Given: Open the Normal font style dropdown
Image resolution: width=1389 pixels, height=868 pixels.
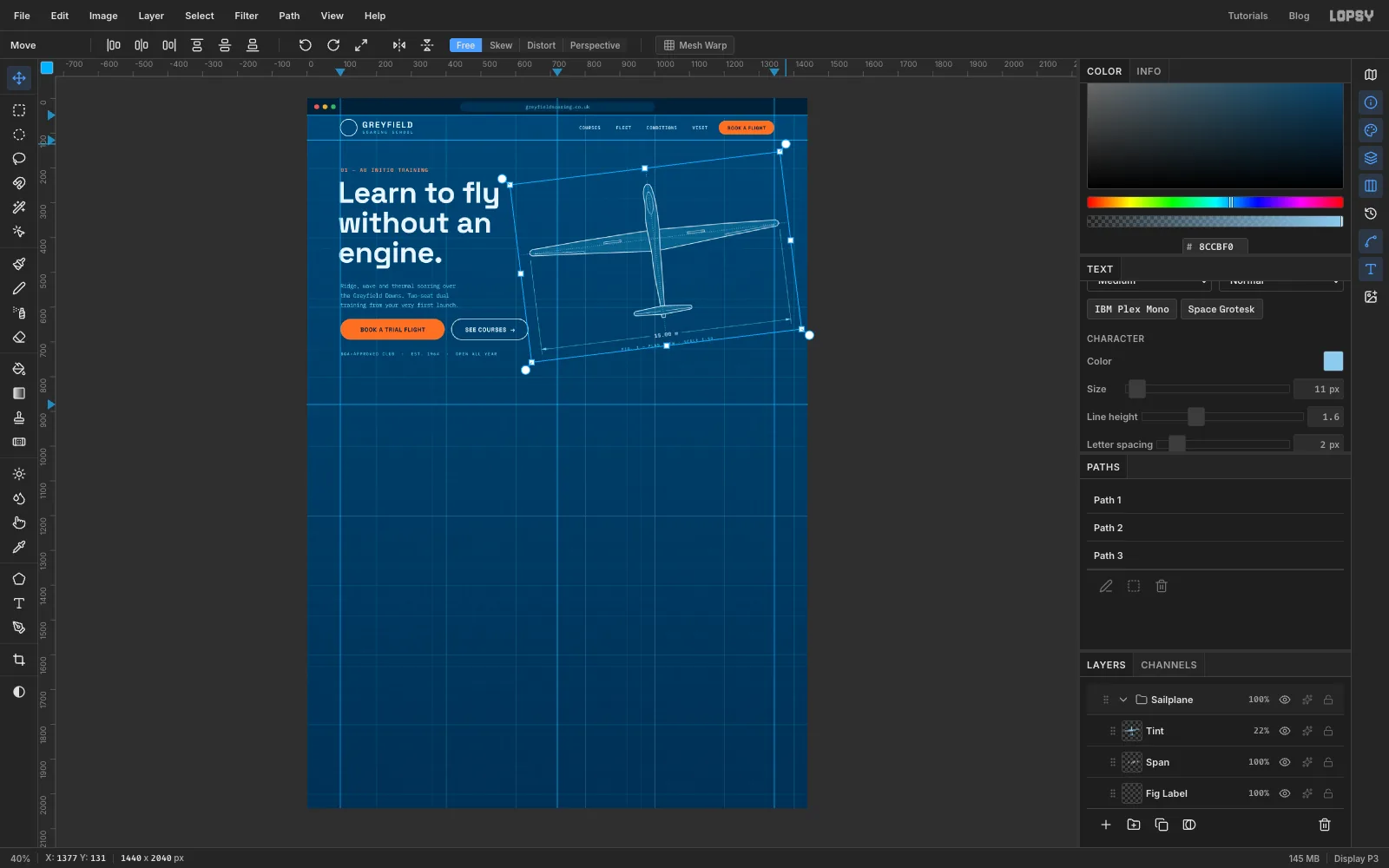Looking at the screenshot, I should coord(1281,284).
